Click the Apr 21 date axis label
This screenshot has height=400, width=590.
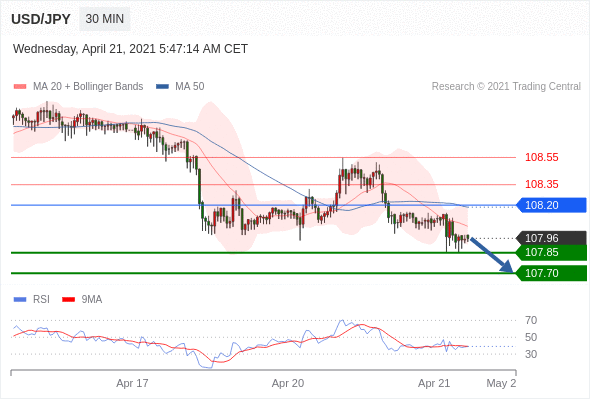[x=434, y=383]
